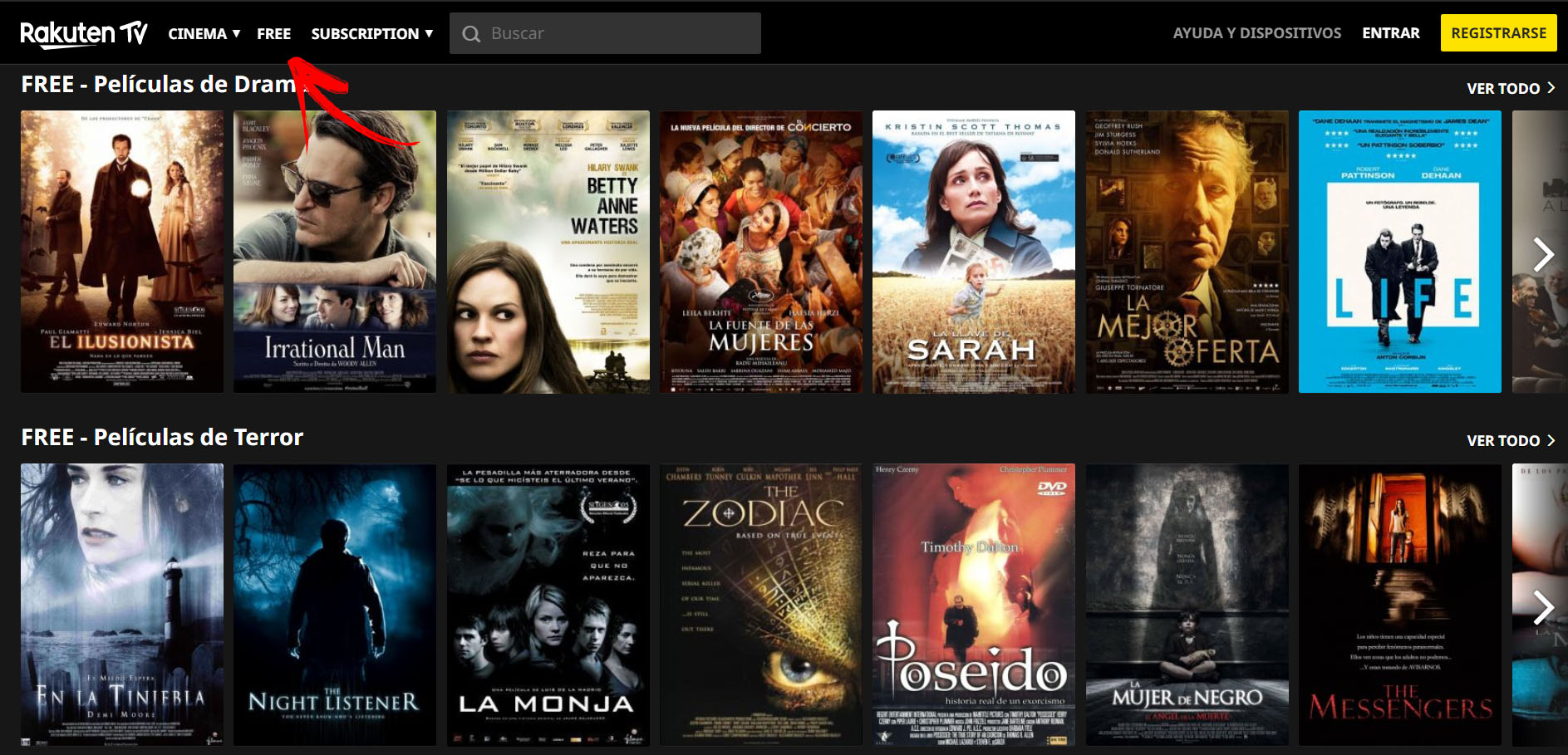This screenshot has width=1568, height=755.
Task: Expand the SUBSCRIPTION dropdown menu
Action: point(372,33)
